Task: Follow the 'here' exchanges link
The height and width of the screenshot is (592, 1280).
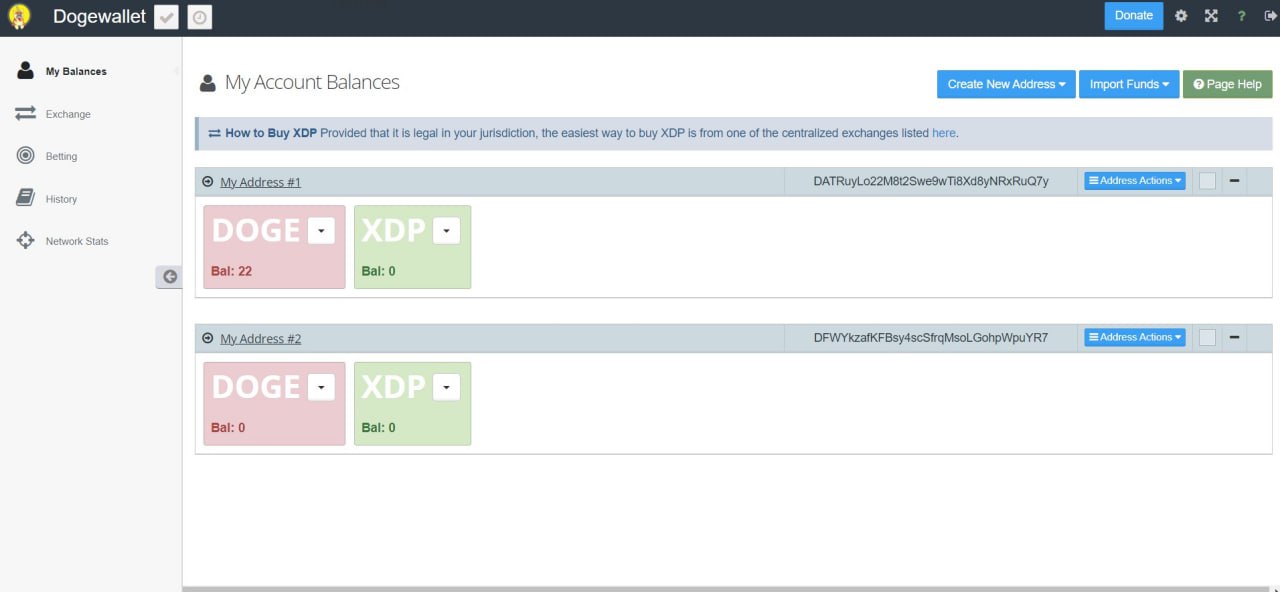Action: pos(943,133)
